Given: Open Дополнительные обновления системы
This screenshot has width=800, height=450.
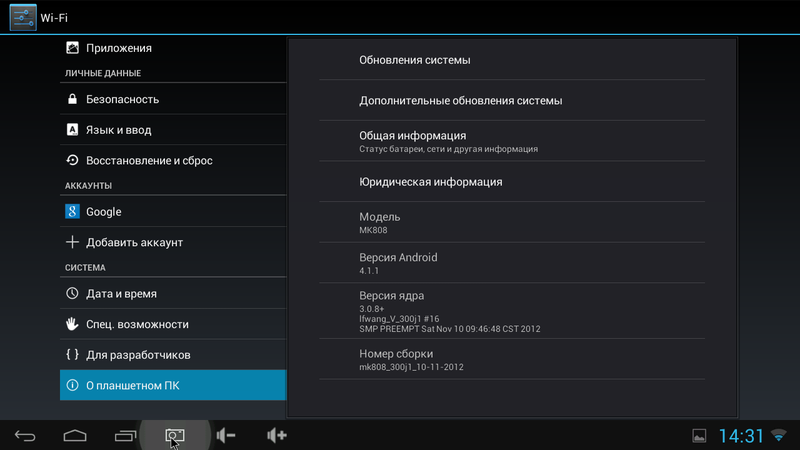Looking at the screenshot, I should tap(512, 101).
